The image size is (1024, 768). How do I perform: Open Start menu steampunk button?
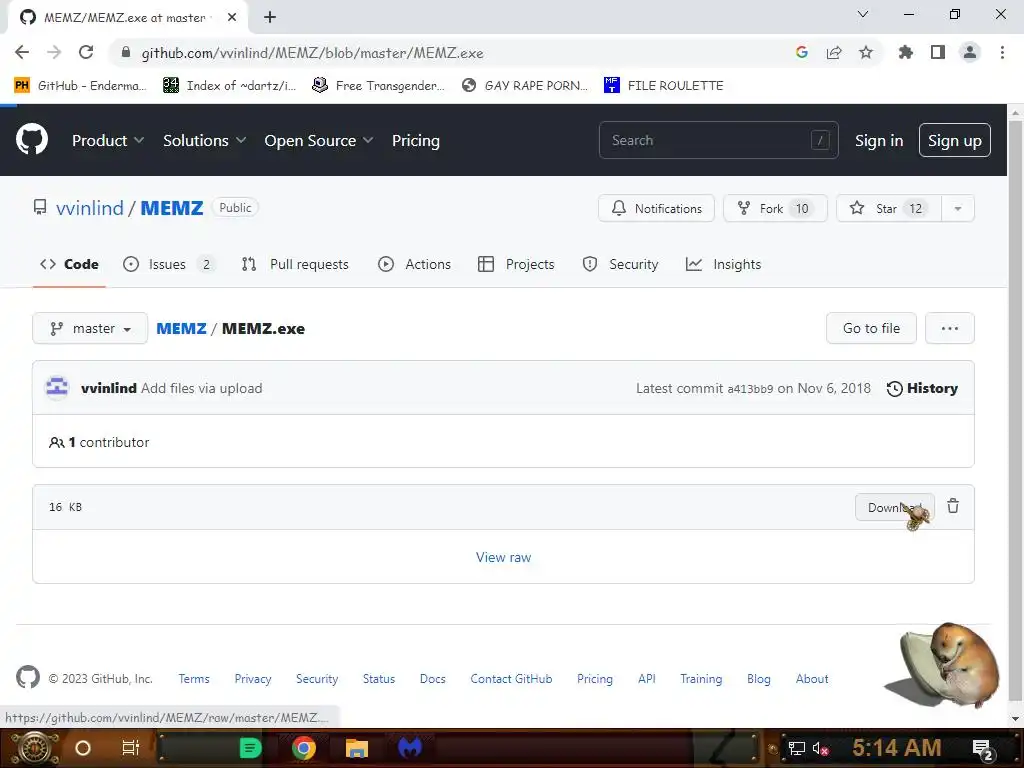(34, 748)
